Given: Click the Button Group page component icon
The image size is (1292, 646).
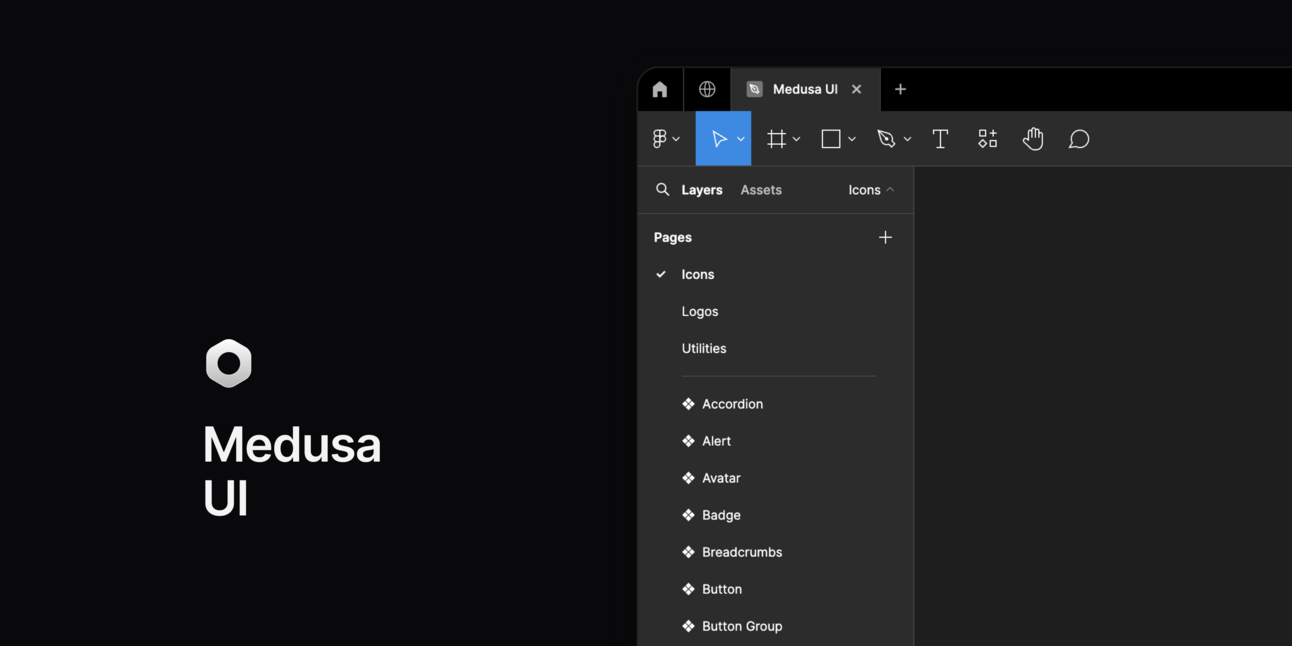Looking at the screenshot, I should [688, 626].
